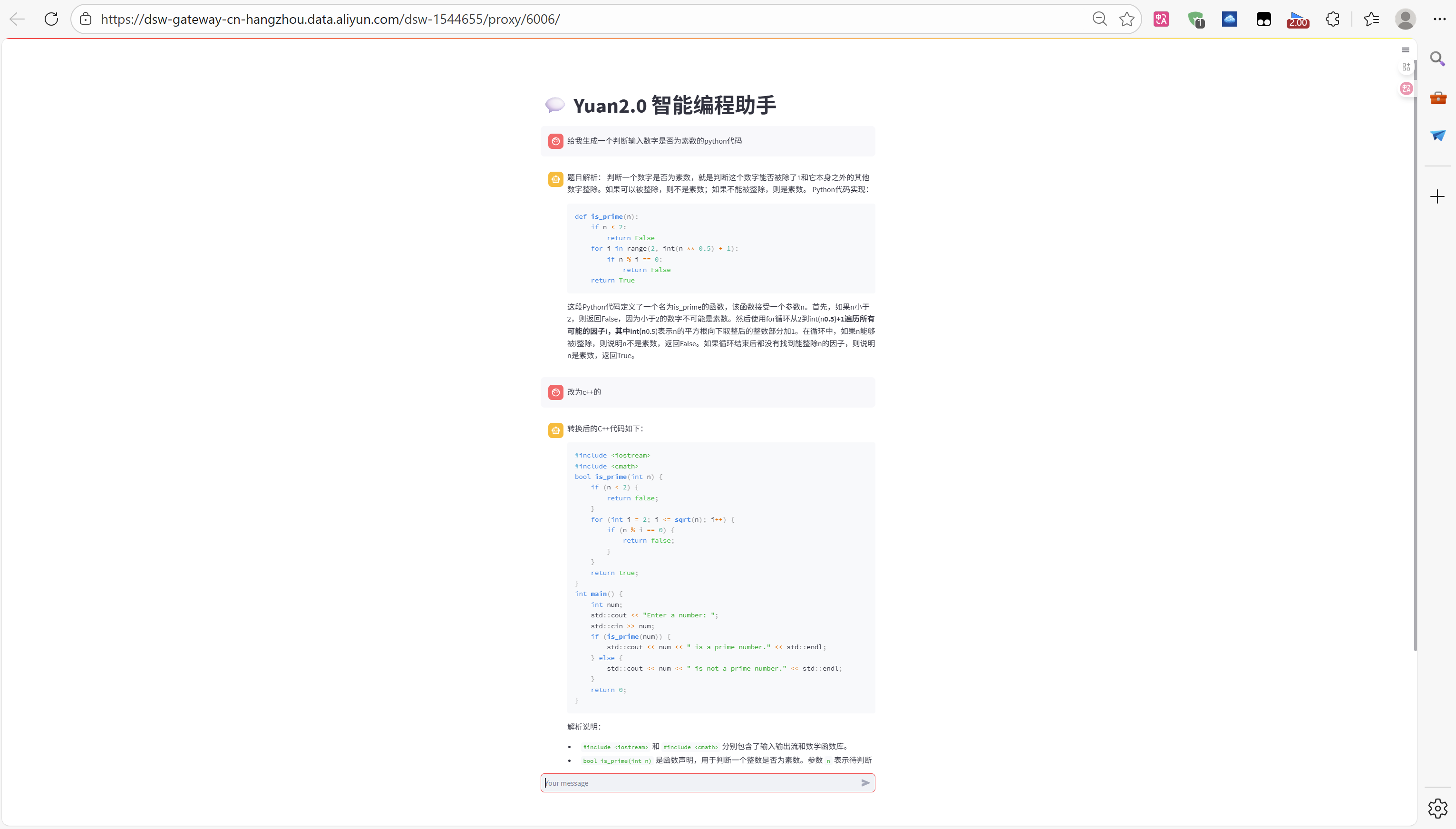
Task: Open sidebar settings gear at bottom
Action: 1437,808
